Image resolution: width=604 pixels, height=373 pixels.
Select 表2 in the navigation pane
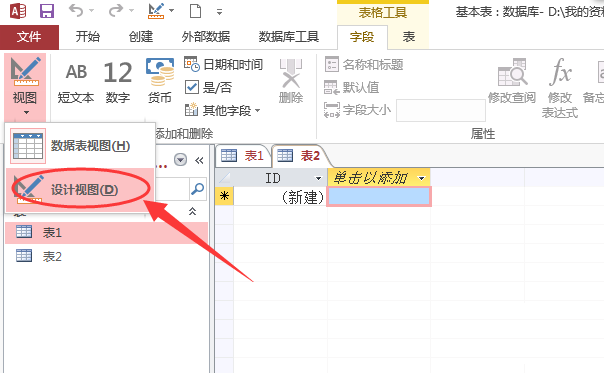point(106,256)
